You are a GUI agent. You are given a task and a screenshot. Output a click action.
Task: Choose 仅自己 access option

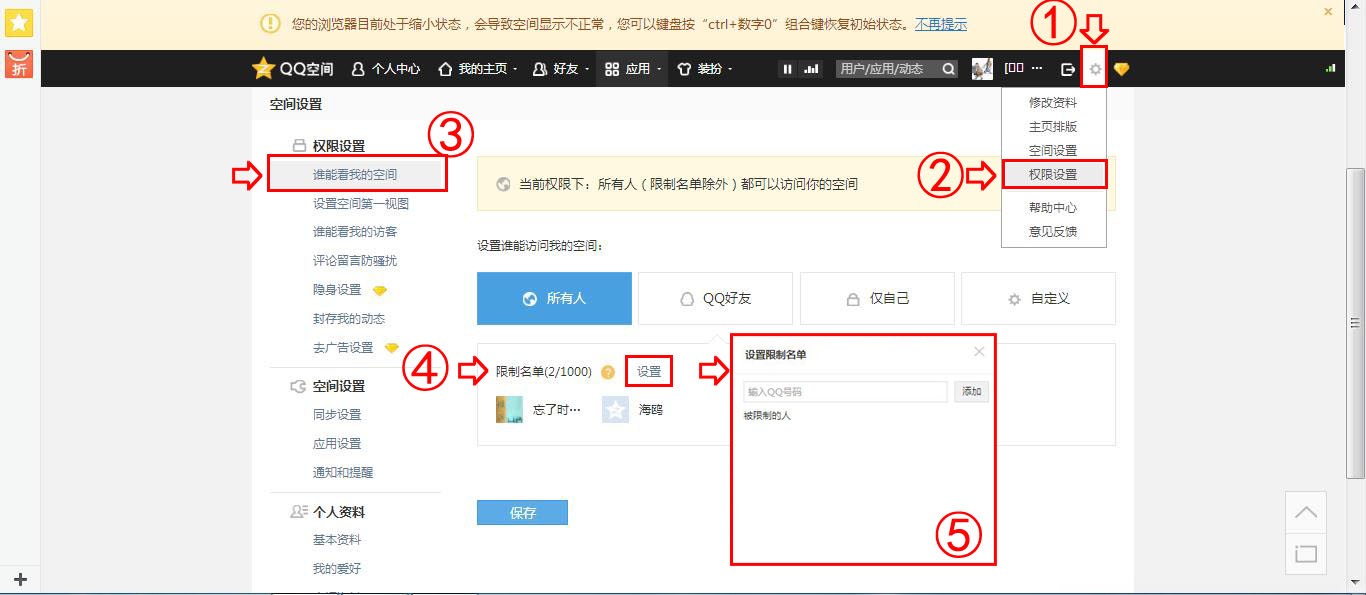[x=877, y=298]
